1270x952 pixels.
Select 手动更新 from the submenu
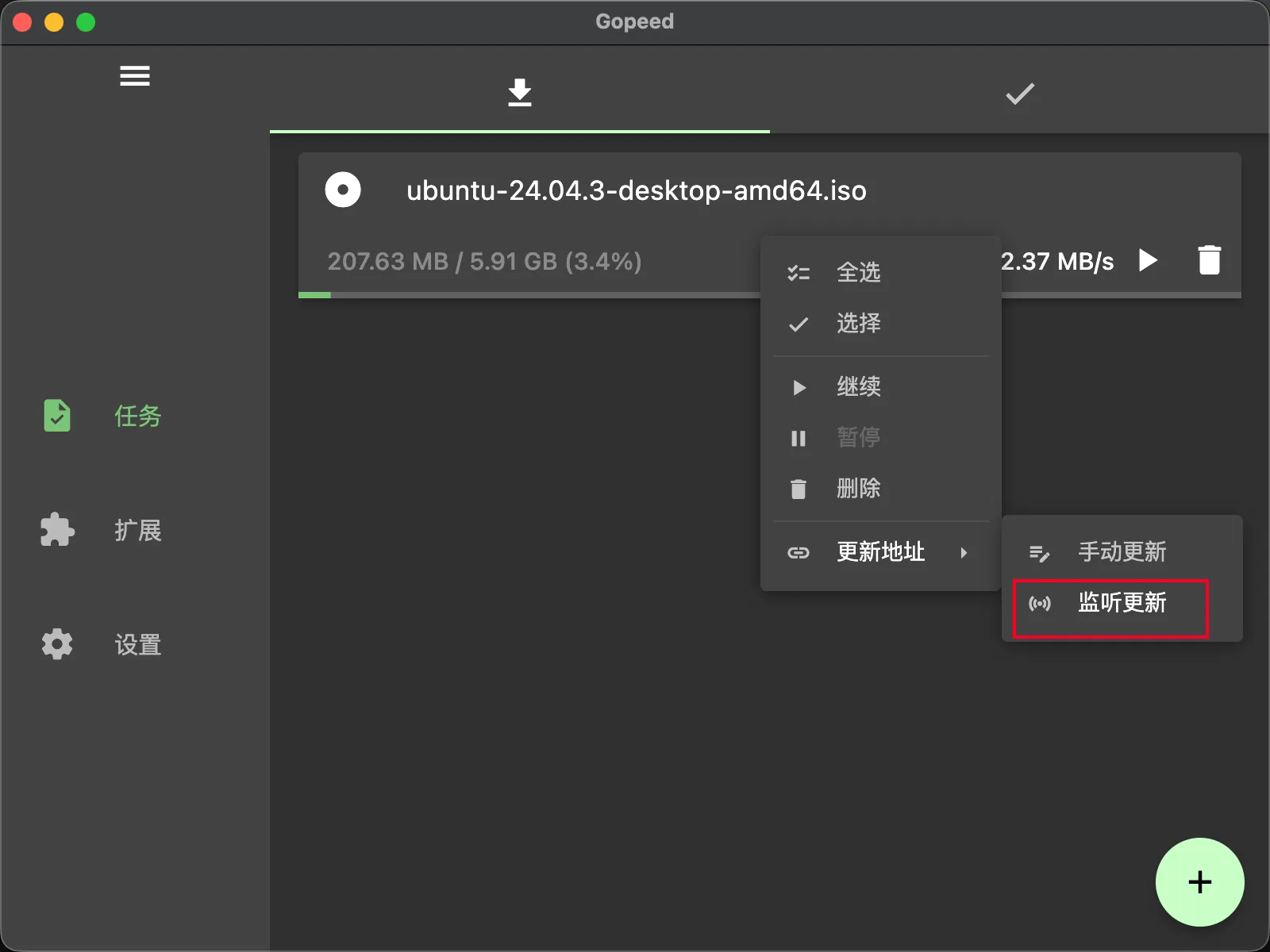coord(1121,552)
